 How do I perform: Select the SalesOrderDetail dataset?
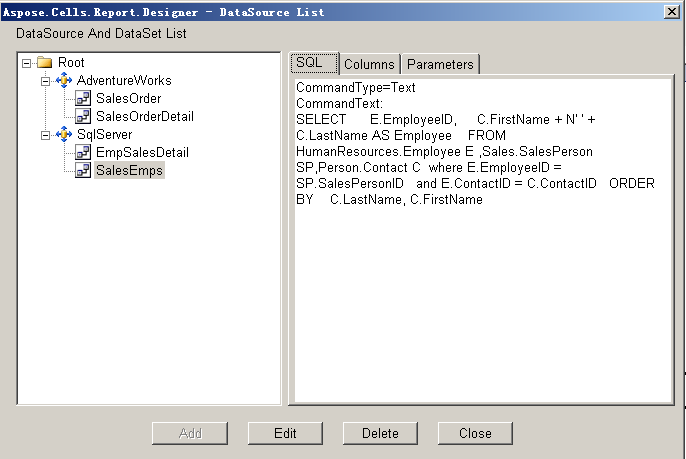145,116
